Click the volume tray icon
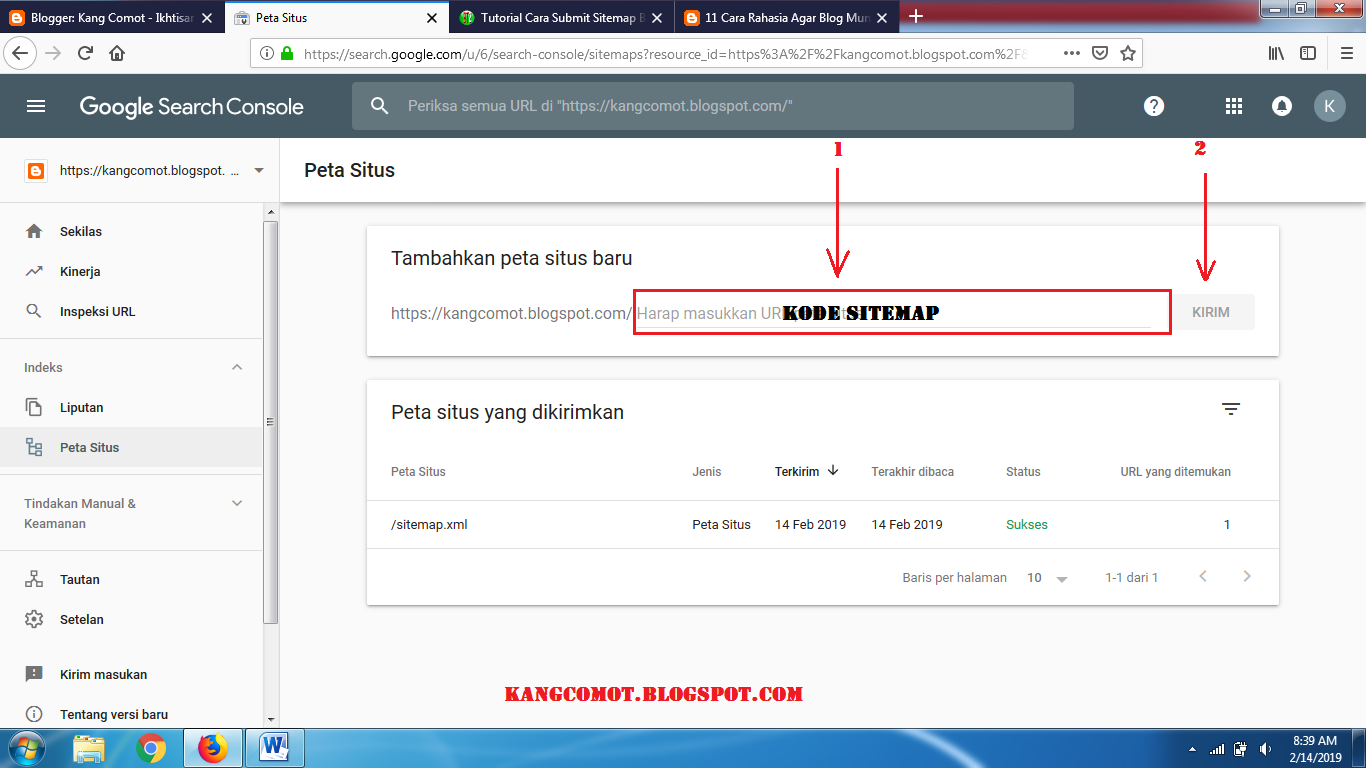This screenshot has height=768, width=1366. tap(1265, 748)
